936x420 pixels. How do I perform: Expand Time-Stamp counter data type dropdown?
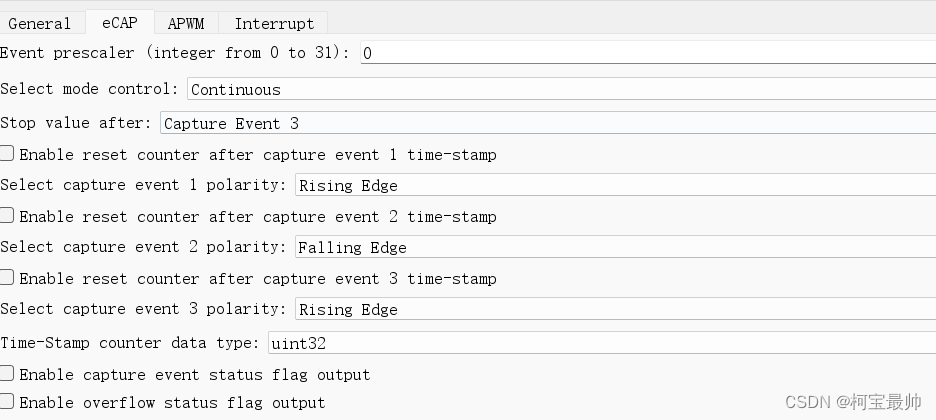(600, 343)
